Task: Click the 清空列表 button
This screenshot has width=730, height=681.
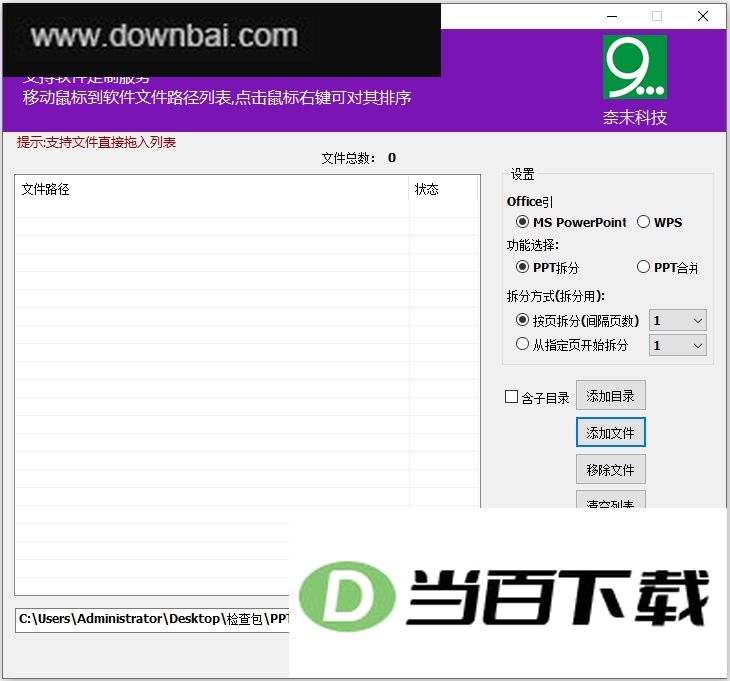Action: [x=610, y=499]
